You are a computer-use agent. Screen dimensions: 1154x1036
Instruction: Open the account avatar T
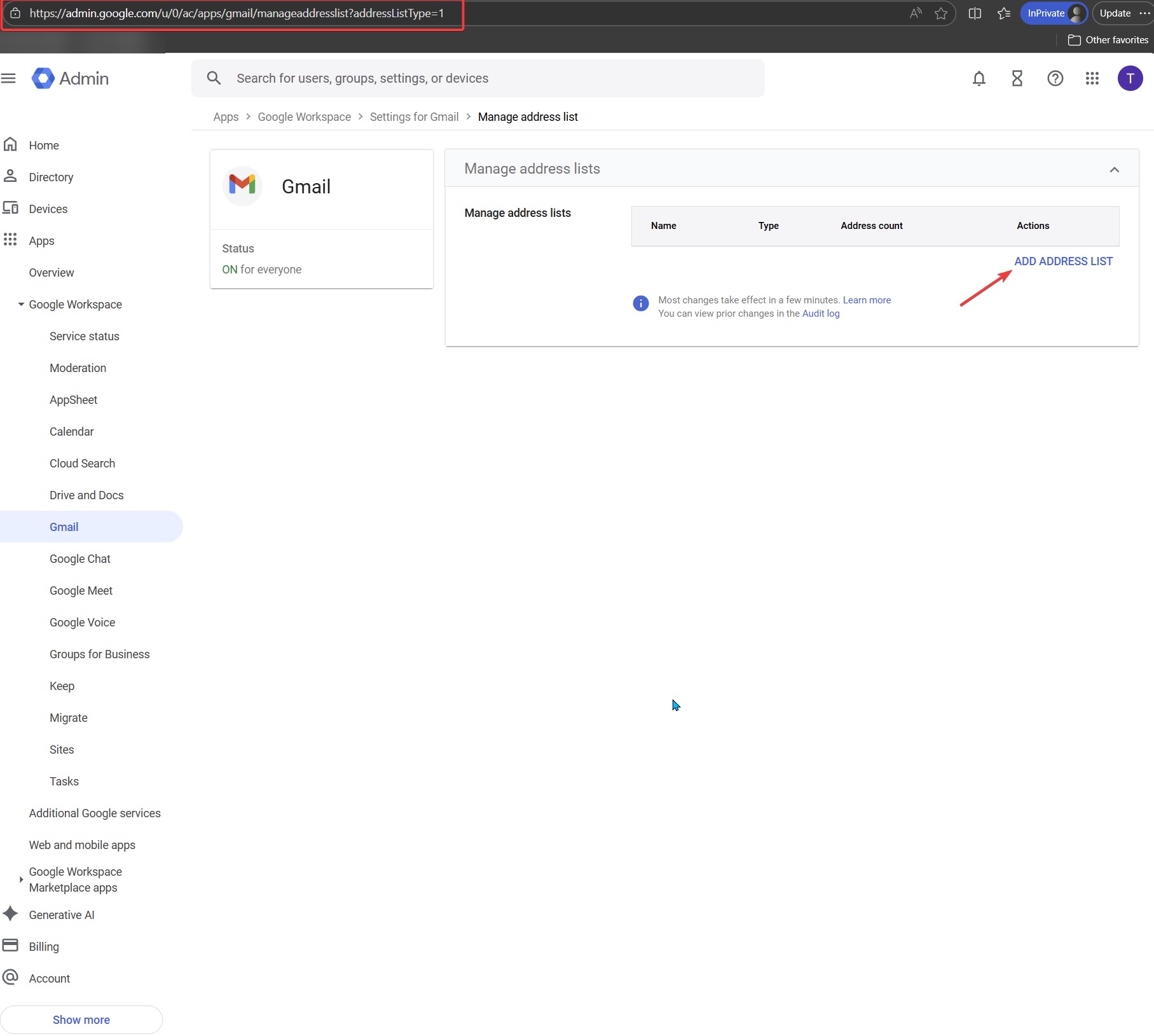[1130, 78]
